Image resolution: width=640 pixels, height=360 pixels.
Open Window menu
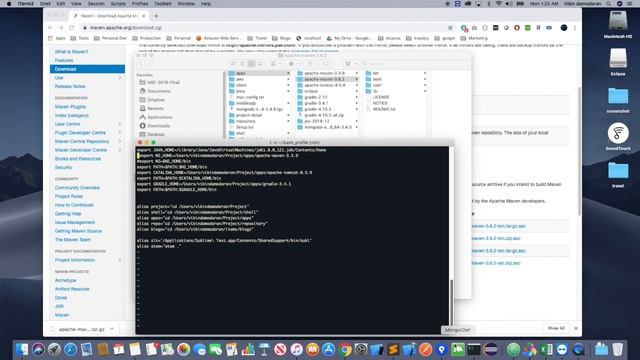[186, 4]
